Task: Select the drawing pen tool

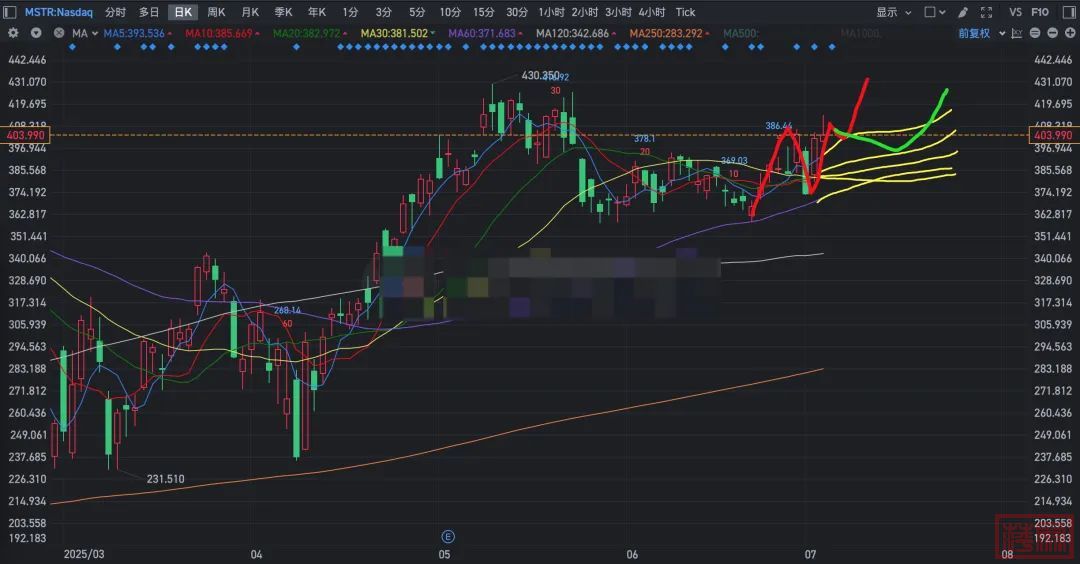Action: tap(962, 12)
